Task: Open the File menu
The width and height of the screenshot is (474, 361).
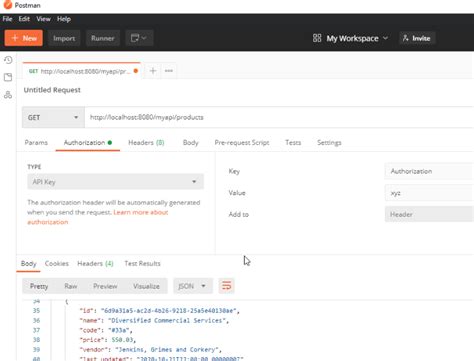Action: 7,19
